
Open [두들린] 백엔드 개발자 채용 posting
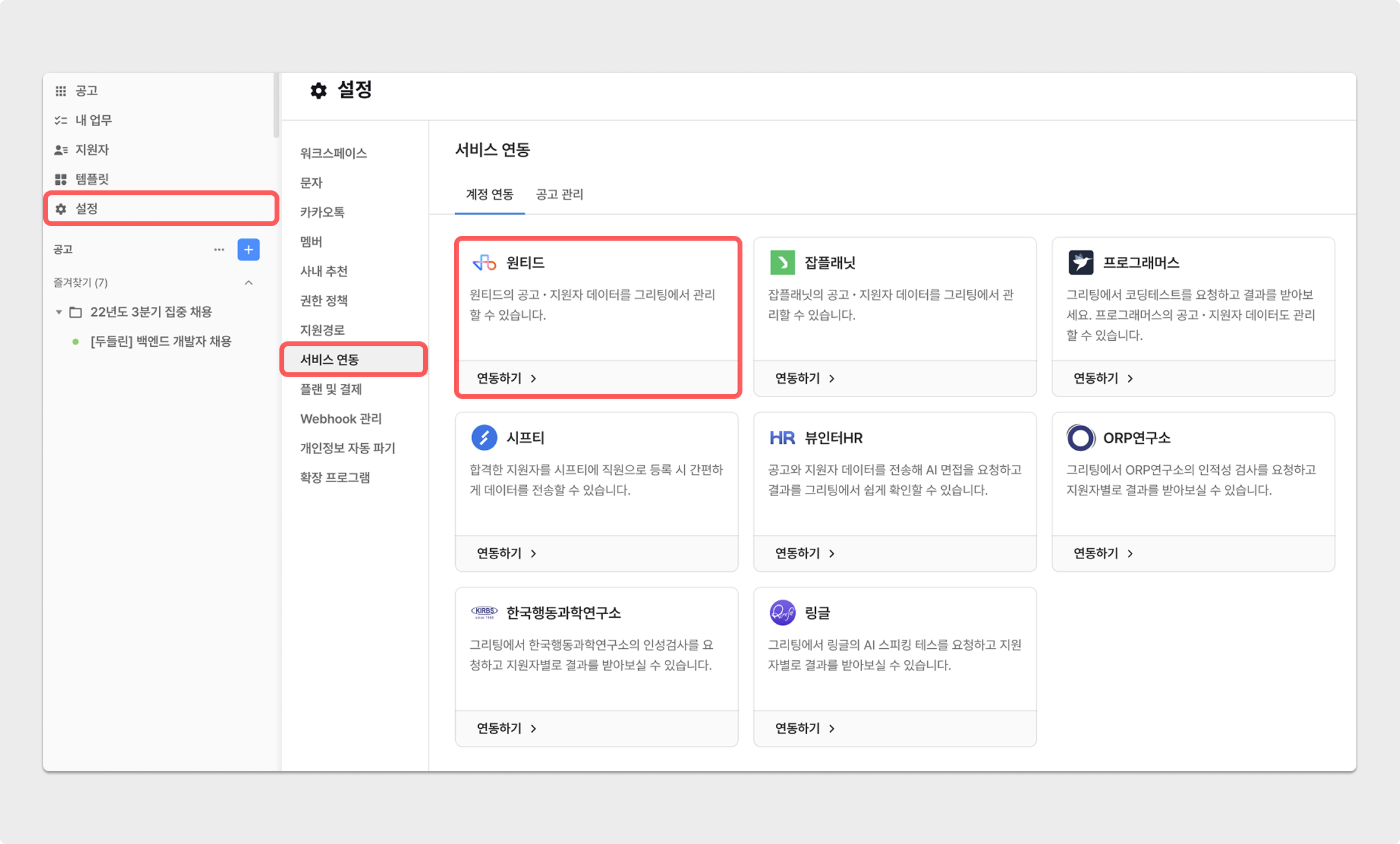point(161,341)
